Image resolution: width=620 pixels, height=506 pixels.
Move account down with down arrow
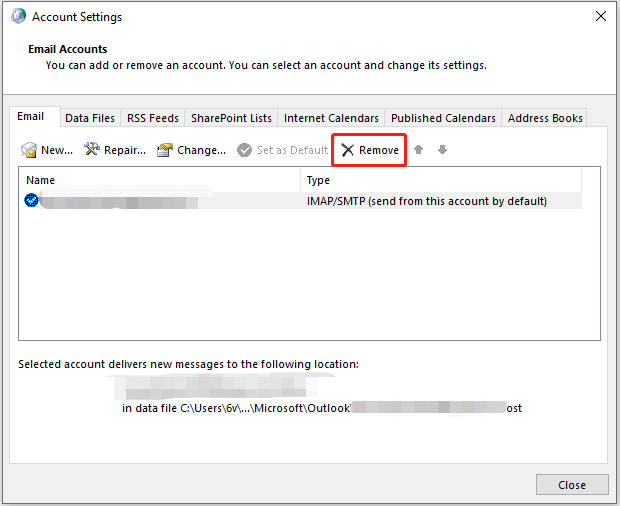point(442,150)
